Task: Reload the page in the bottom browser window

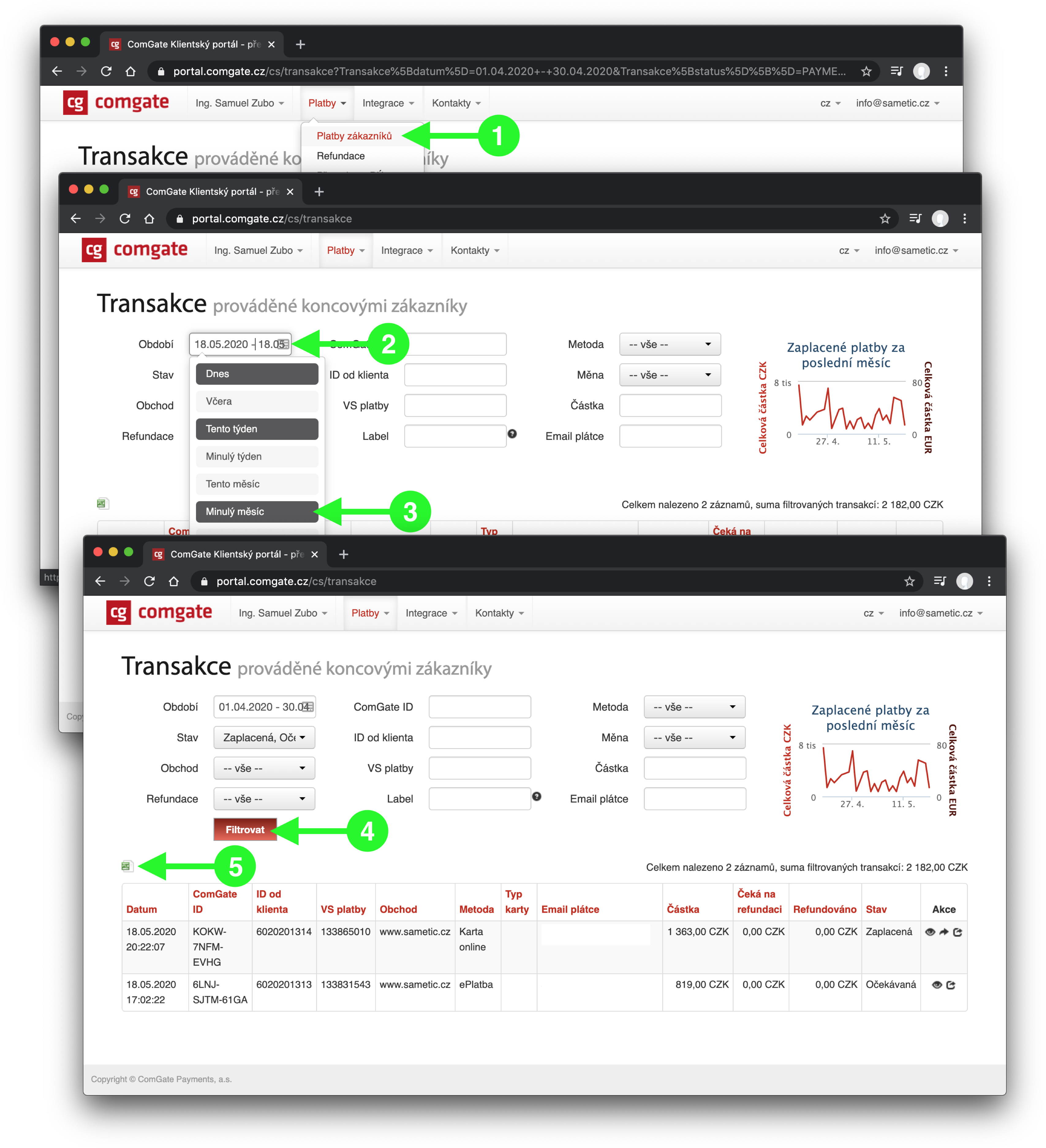Action: (x=149, y=581)
